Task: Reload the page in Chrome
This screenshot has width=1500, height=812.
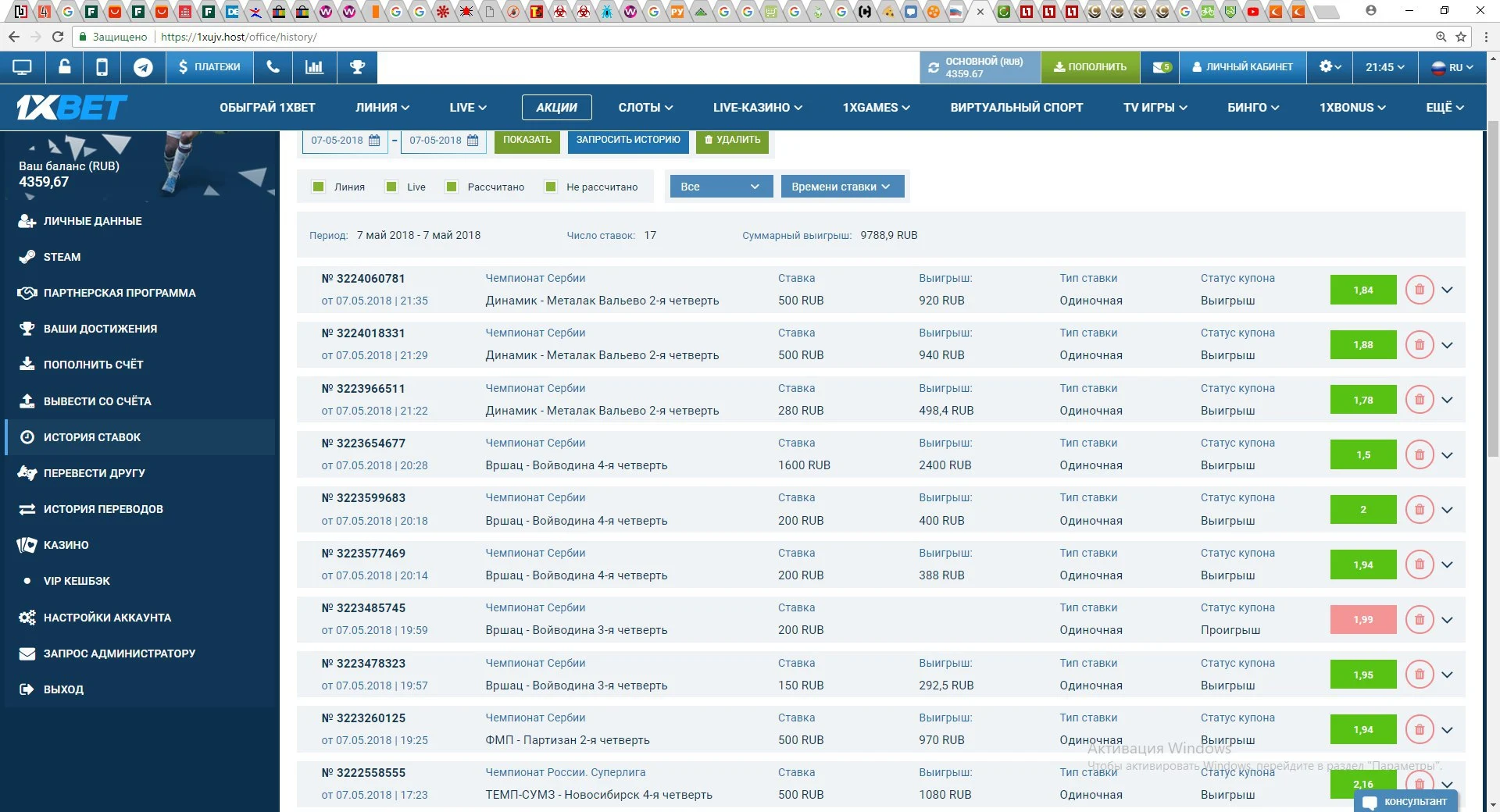Action: pyautogui.click(x=57, y=37)
